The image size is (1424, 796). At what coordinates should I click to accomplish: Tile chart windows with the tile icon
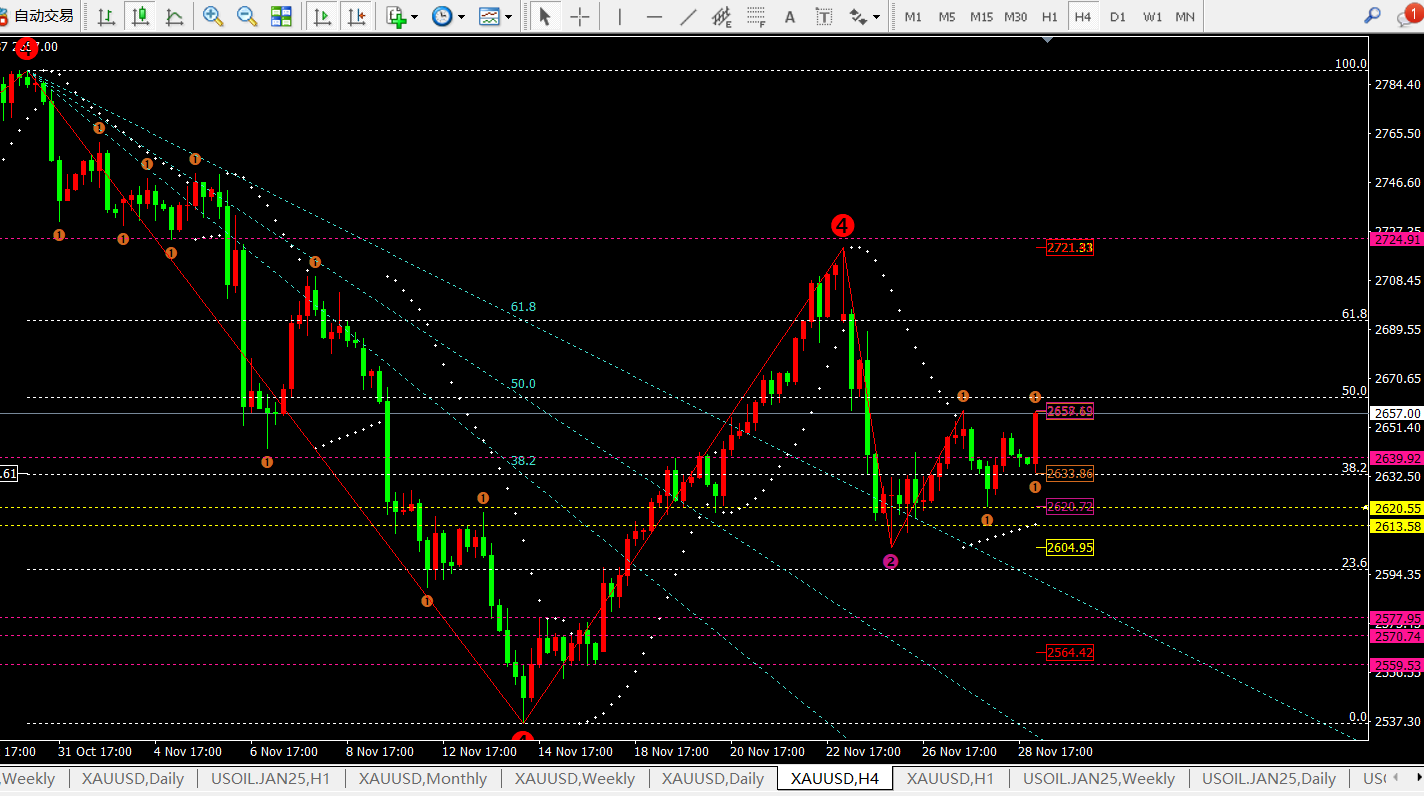click(x=281, y=16)
